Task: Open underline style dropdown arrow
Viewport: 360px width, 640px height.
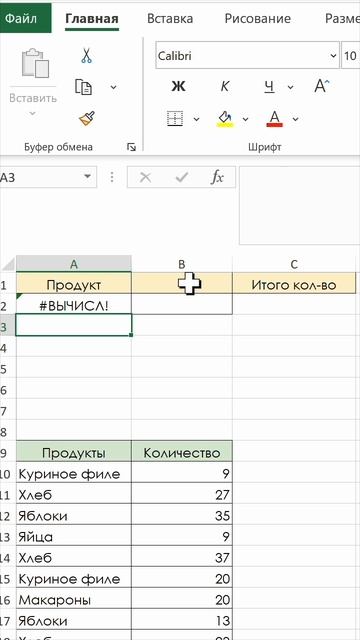Action: point(291,87)
